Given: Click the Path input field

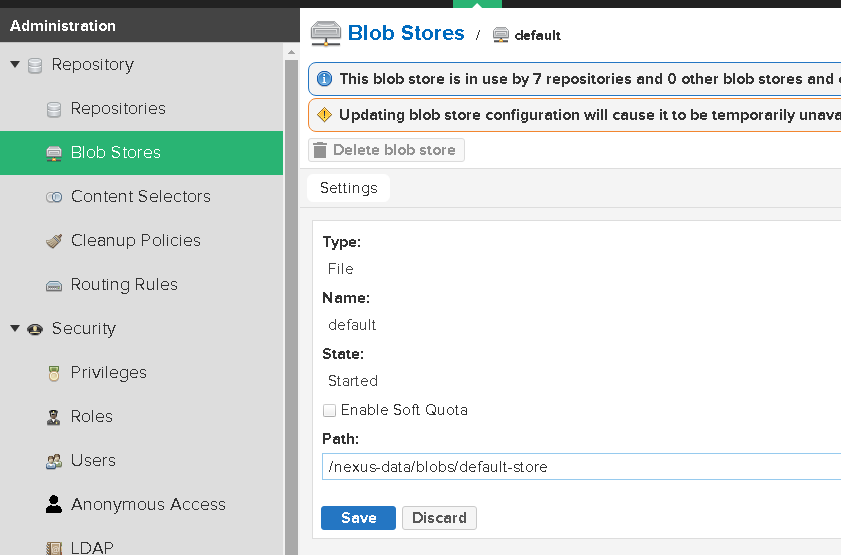Looking at the screenshot, I should [580, 467].
